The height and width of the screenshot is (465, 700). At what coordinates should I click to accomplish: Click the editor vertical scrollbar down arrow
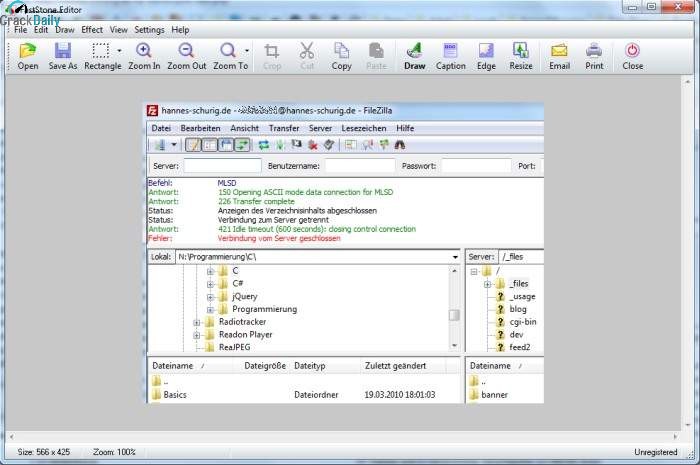686,425
